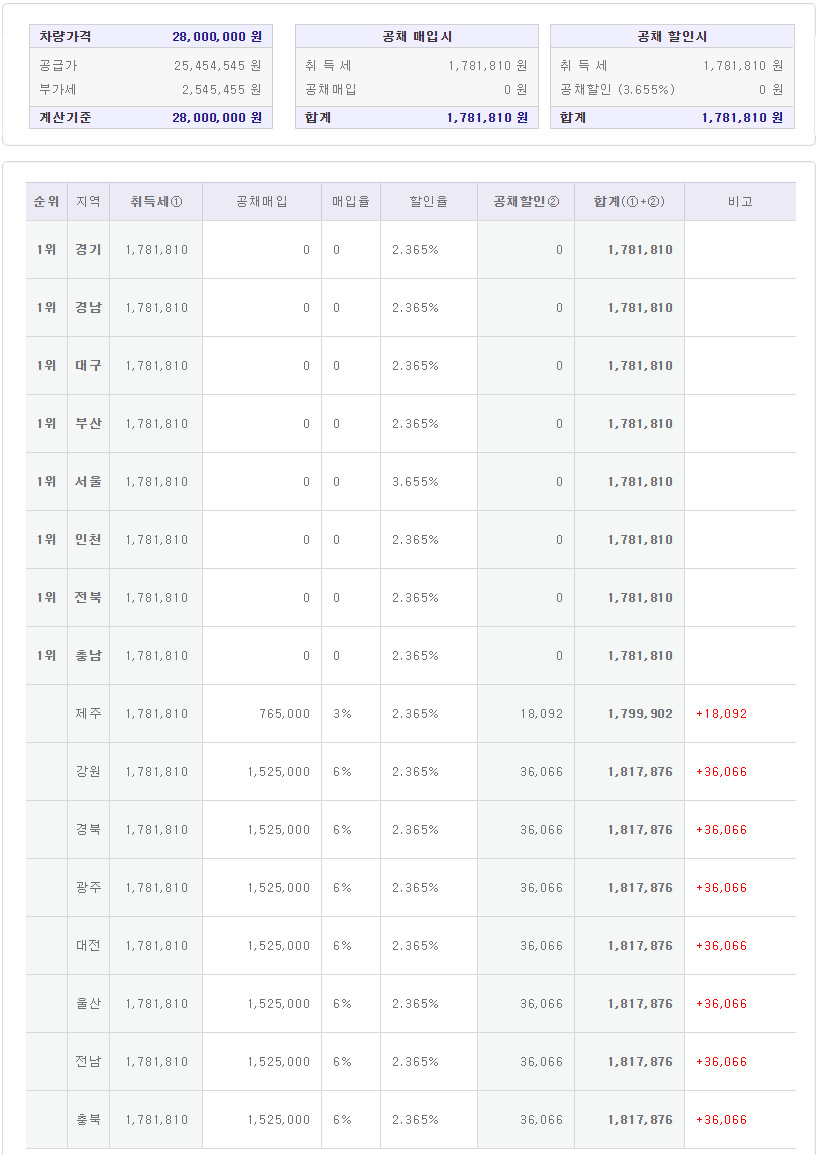Select the 대전 region cell

(x=88, y=946)
